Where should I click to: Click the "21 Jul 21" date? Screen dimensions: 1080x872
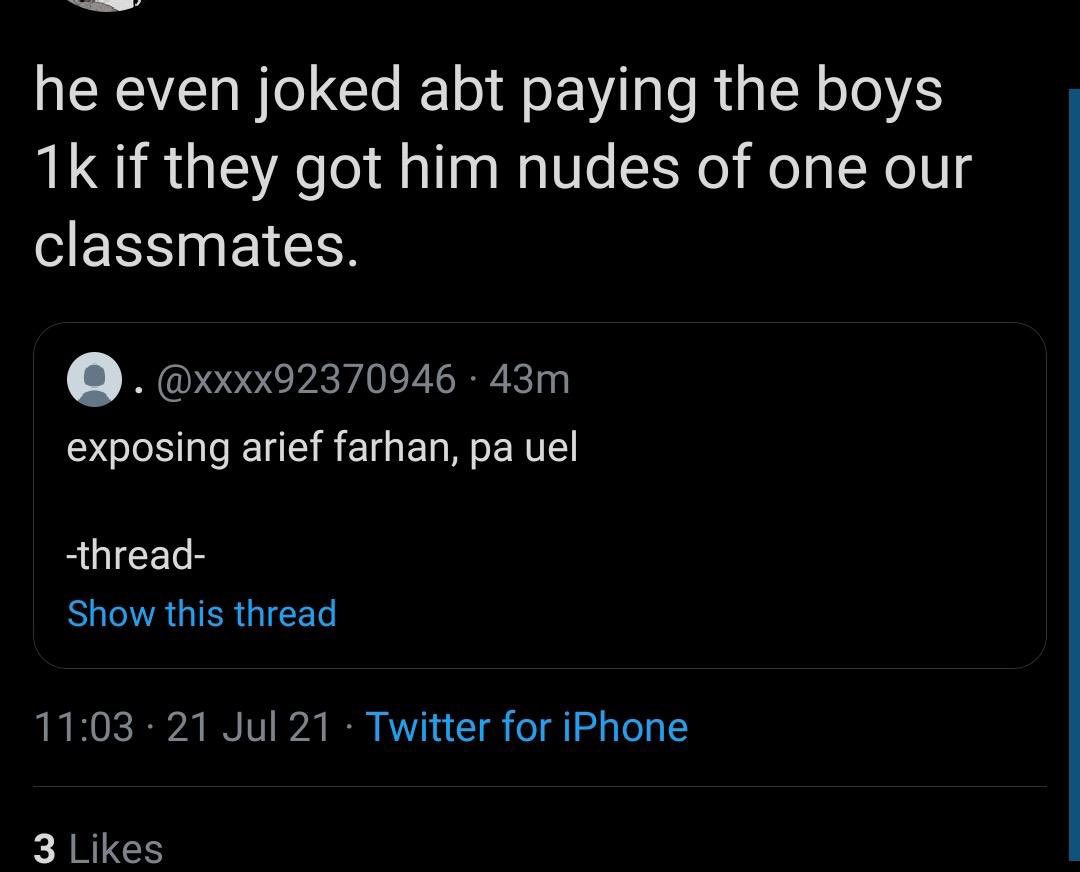click(x=249, y=727)
